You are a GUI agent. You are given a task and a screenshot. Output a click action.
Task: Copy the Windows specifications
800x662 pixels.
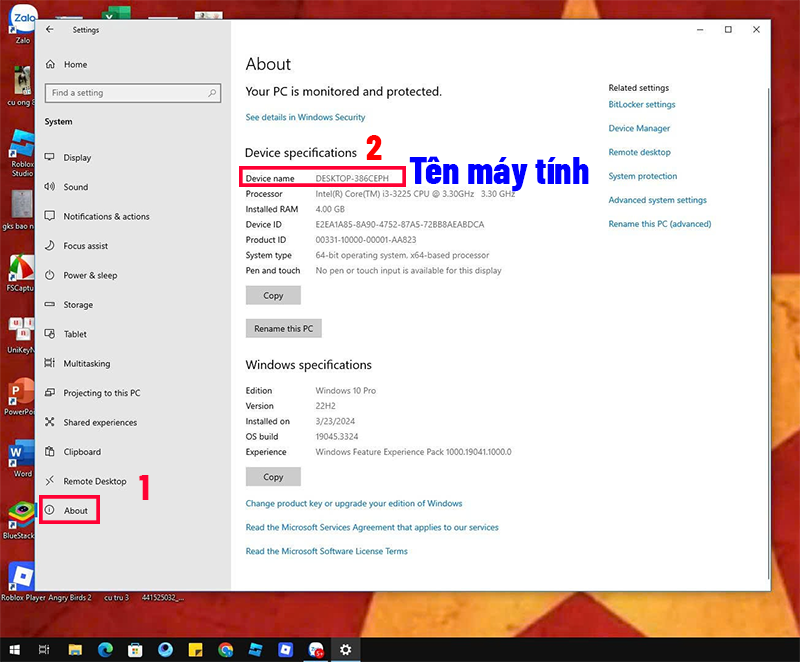[x=273, y=477]
